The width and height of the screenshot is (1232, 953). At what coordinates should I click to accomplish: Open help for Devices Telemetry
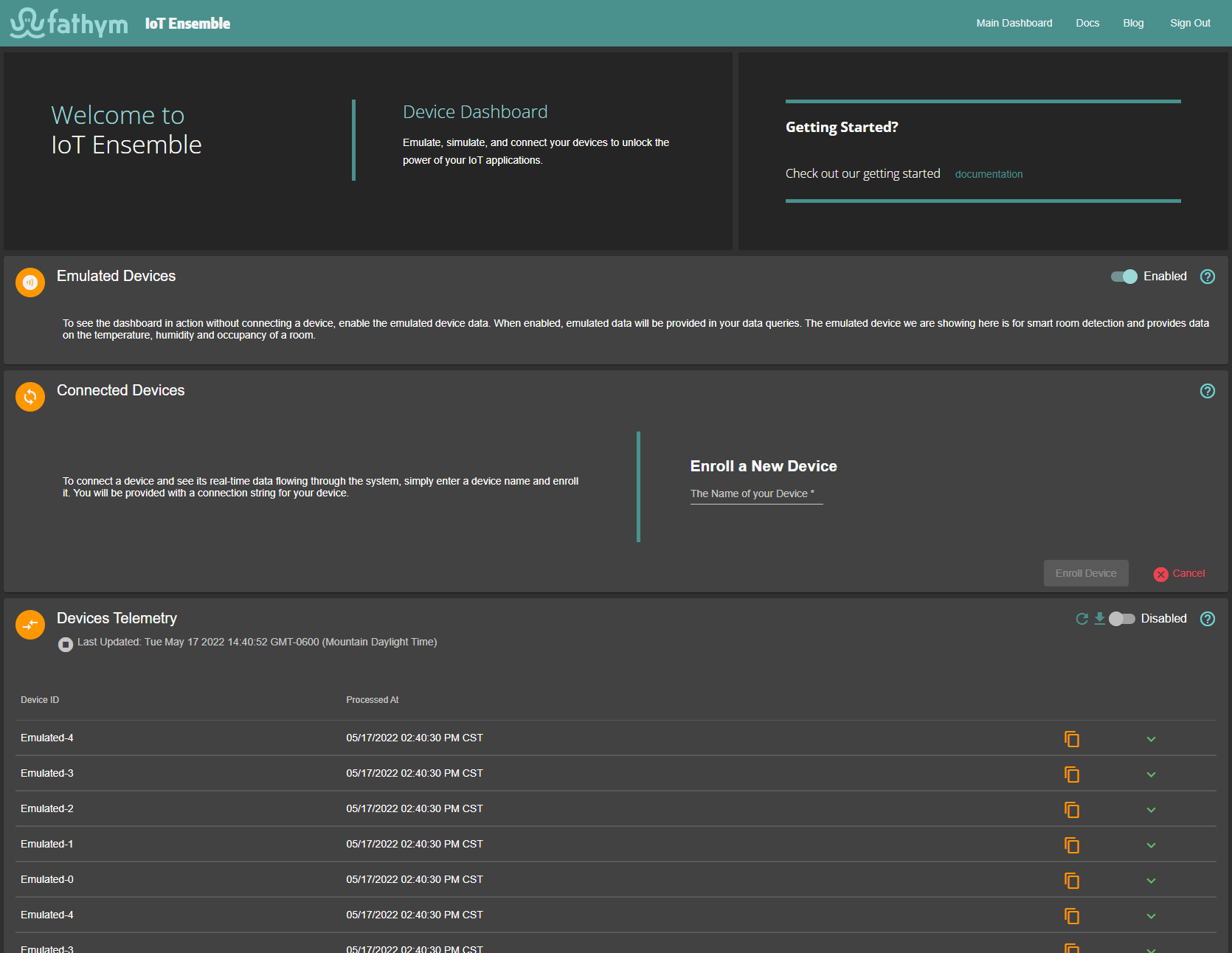pyautogui.click(x=1208, y=619)
